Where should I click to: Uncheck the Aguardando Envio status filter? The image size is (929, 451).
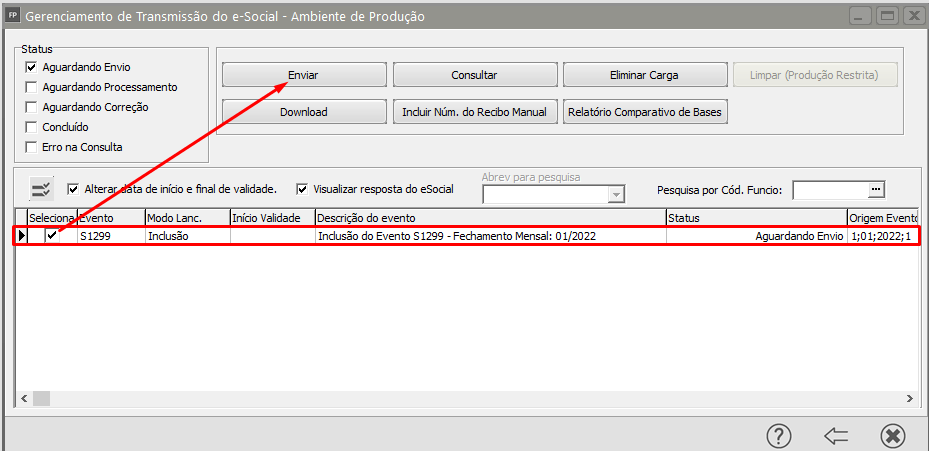(32, 67)
